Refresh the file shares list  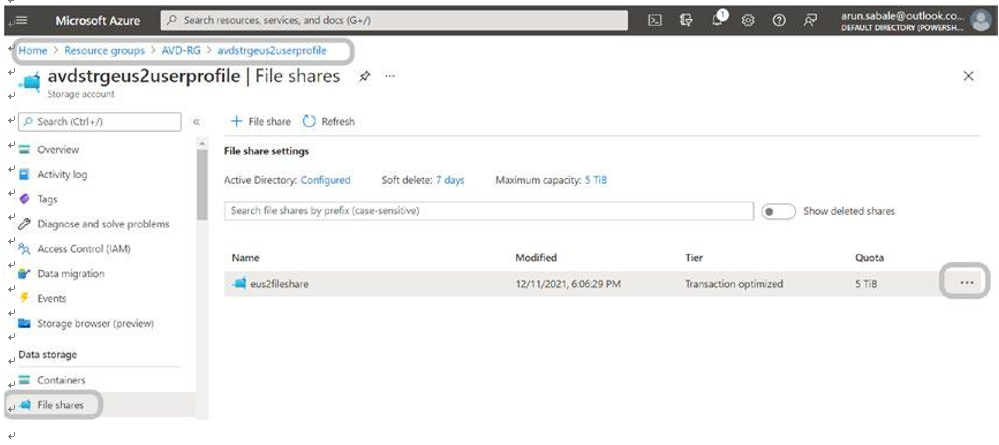pyautogui.click(x=328, y=121)
